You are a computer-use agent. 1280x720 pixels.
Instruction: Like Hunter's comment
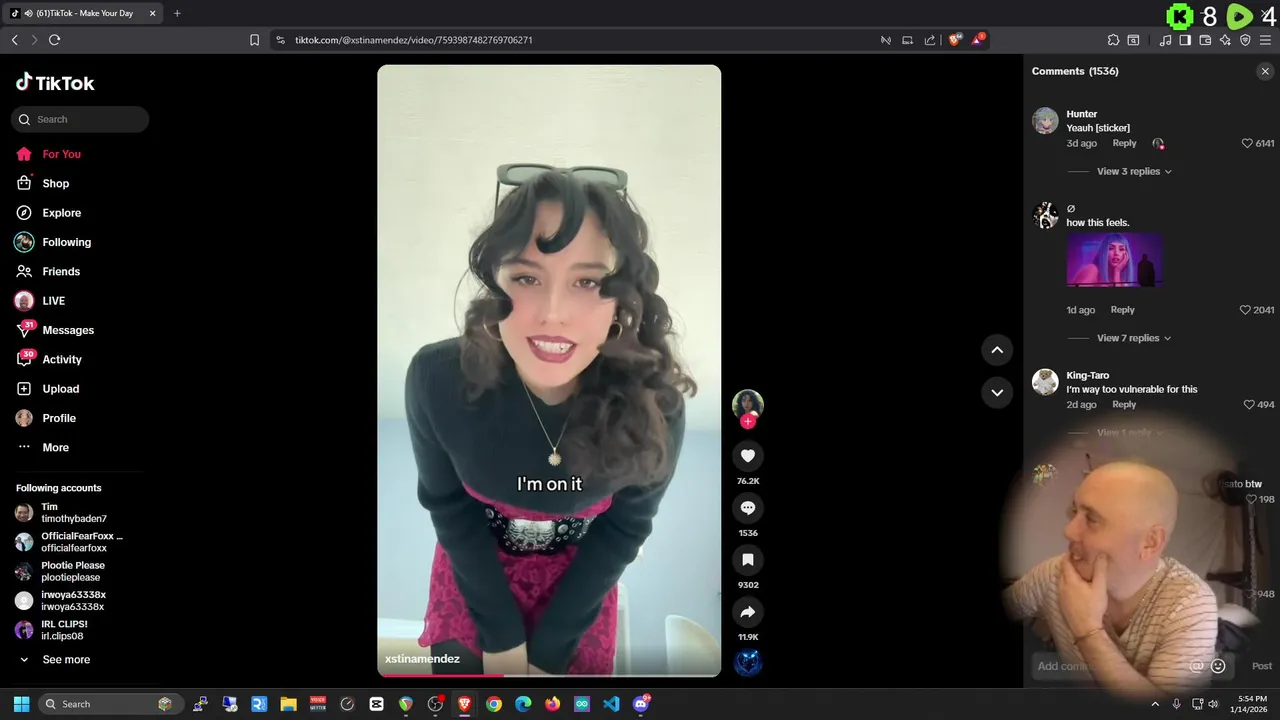[1247, 143]
